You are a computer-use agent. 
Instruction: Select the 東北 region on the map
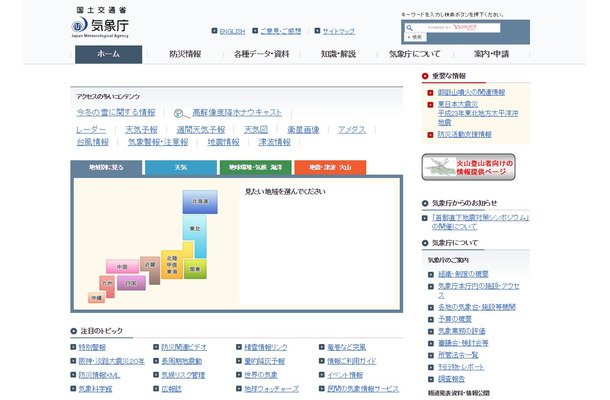(x=195, y=231)
